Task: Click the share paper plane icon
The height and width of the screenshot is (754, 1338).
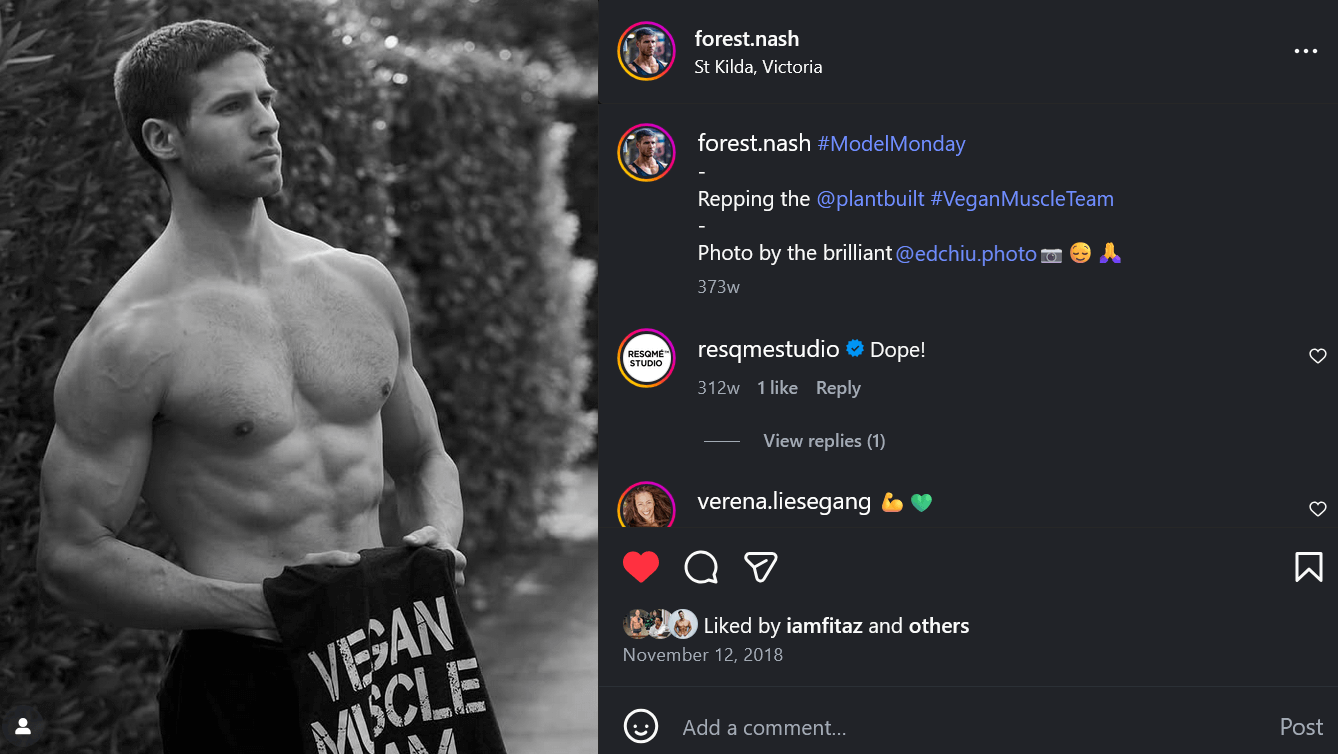Action: [x=761, y=567]
